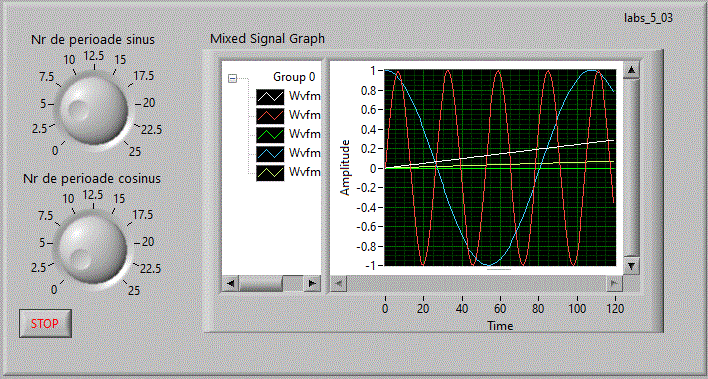Click the red waveform legend icon
This screenshot has width=708, height=379.
[270, 116]
